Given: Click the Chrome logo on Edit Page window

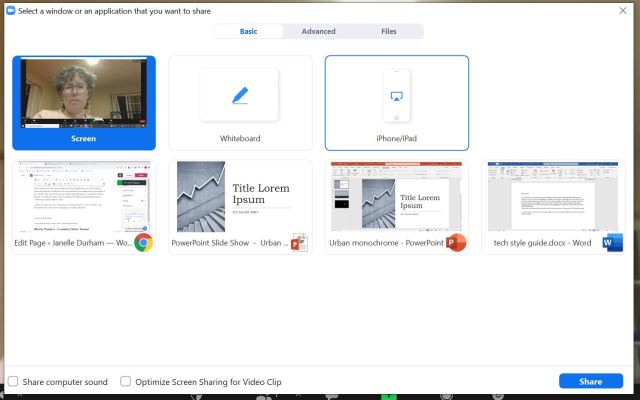Looking at the screenshot, I should click(143, 242).
